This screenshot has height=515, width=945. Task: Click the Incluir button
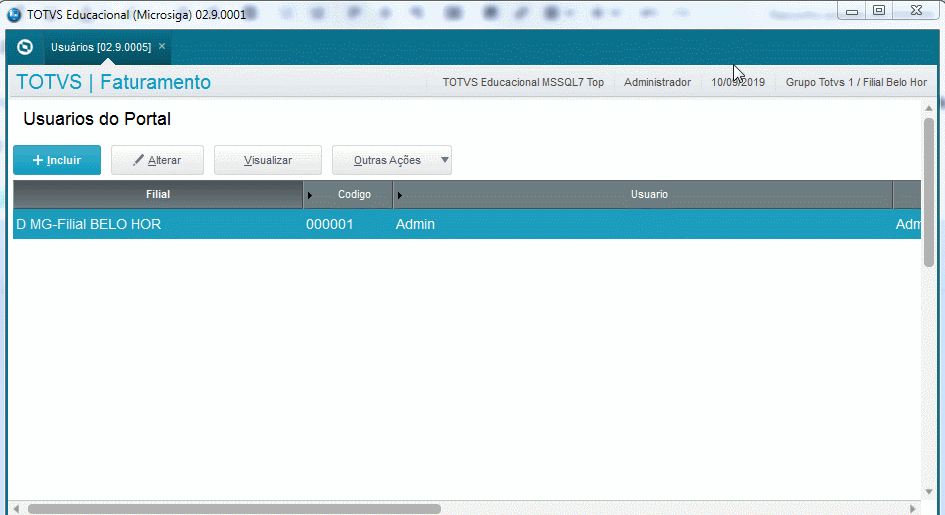click(x=57, y=160)
